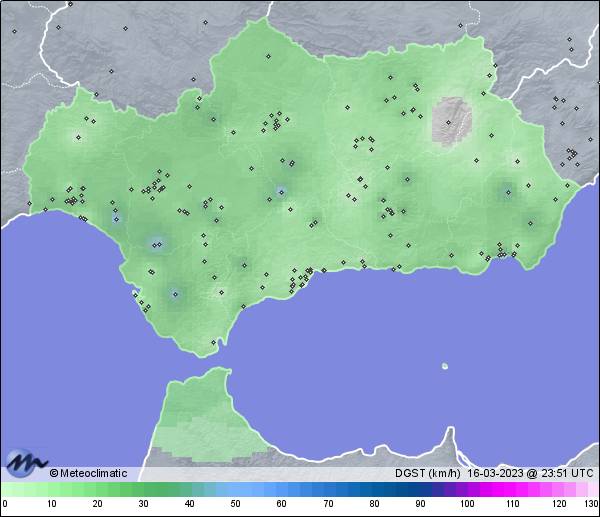This screenshot has width=600, height=517.
Task: Click the southernmost station marker near Tarifa
Action: pos(214,342)
